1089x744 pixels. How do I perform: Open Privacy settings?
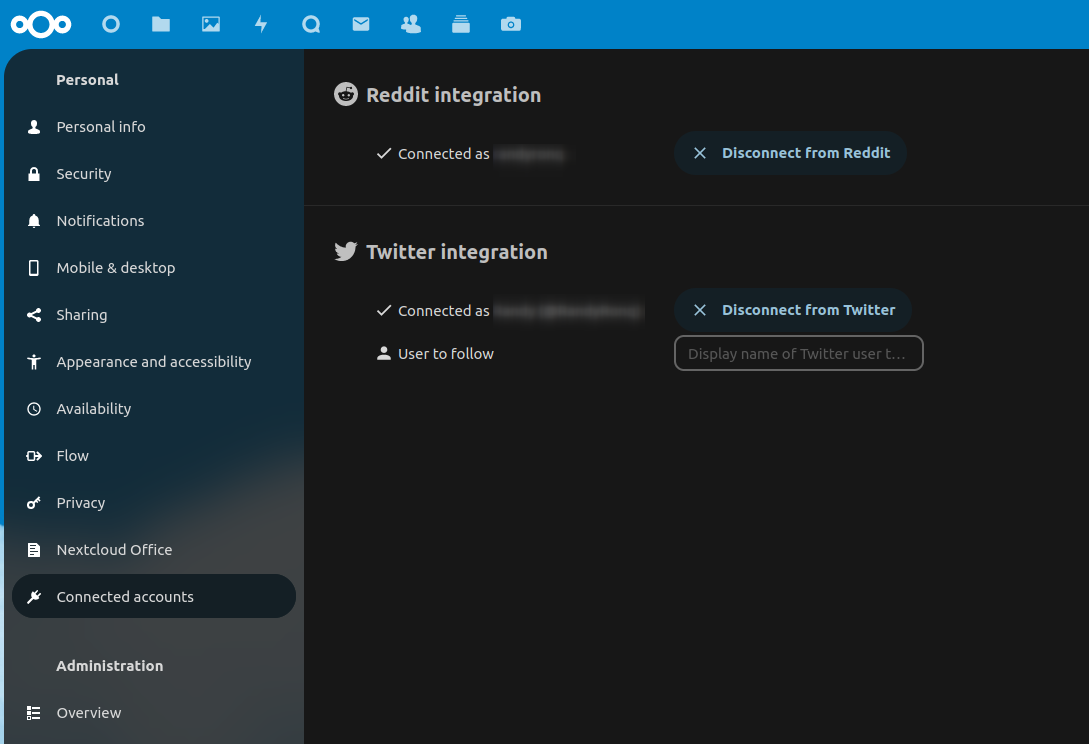[x=81, y=502]
